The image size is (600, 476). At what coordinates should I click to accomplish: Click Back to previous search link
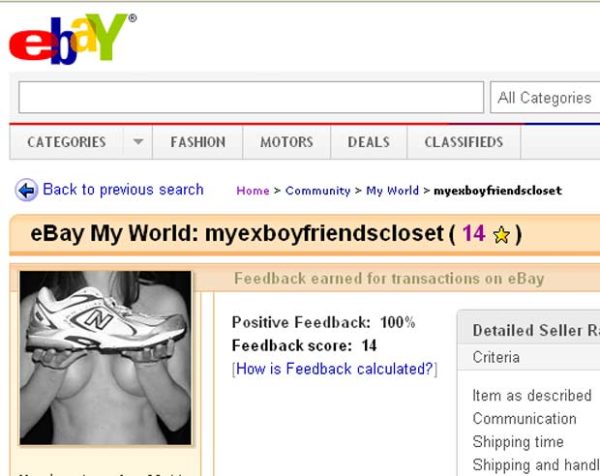123,189
